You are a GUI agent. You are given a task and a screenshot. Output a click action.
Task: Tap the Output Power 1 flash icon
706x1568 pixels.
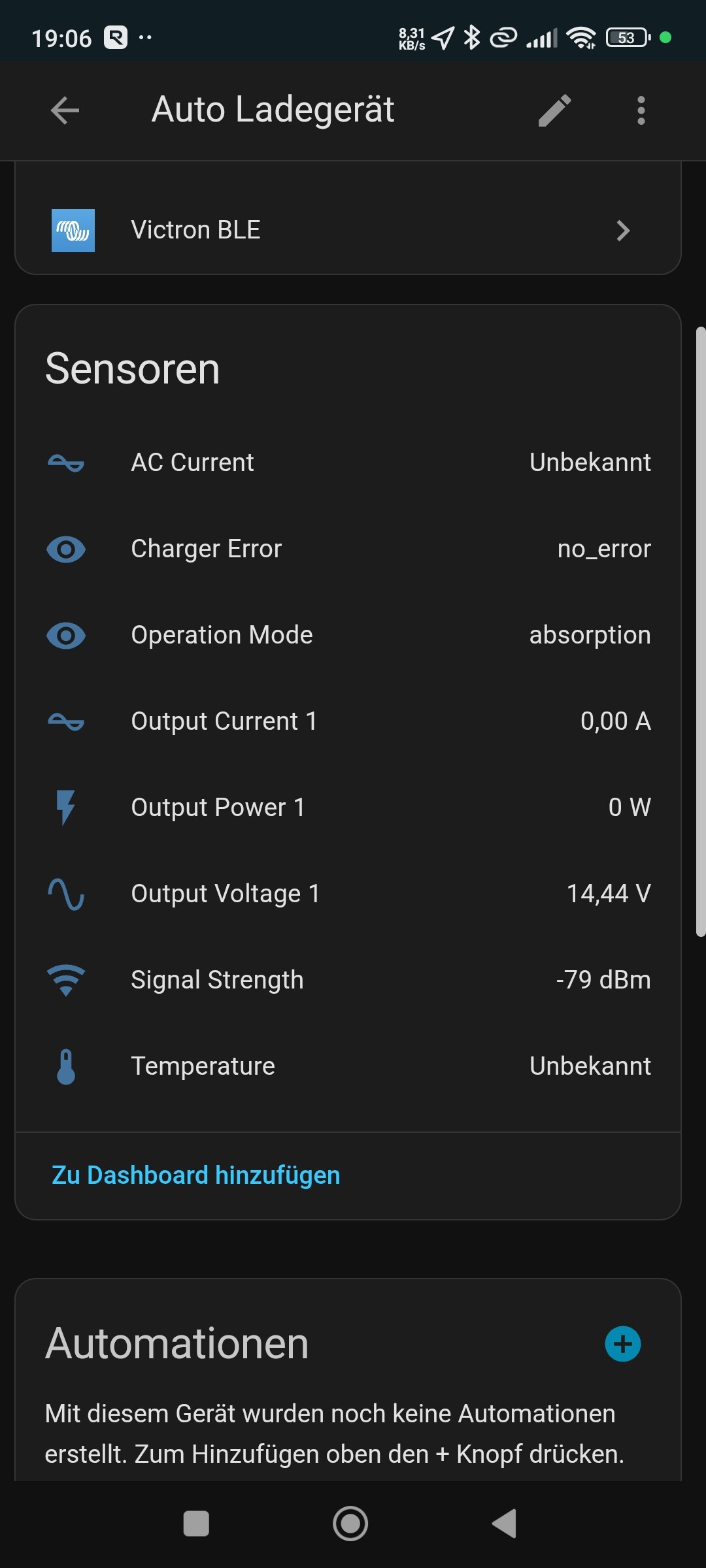click(x=66, y=808)
